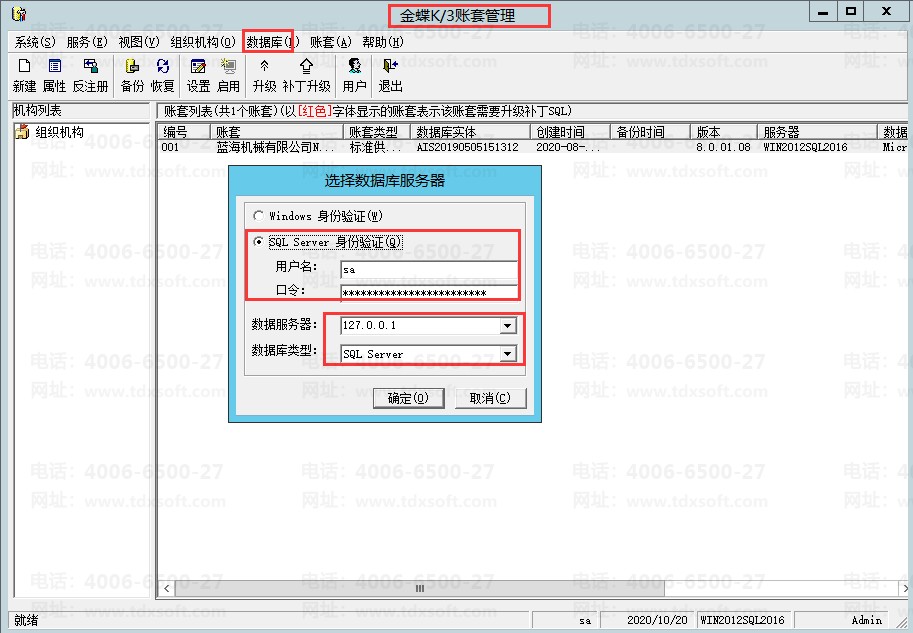Click the 确定(O) button
Image resolution: width=913 pixels, height=633 pixels.
click(x=408, y=398)
